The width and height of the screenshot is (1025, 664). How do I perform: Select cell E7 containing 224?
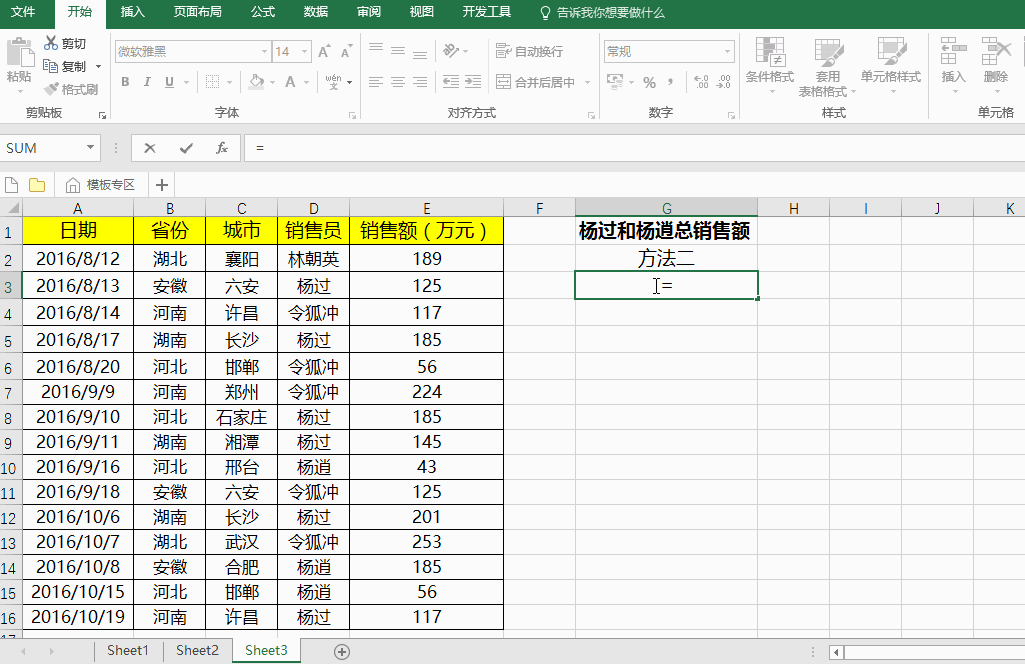click(426, 392)
